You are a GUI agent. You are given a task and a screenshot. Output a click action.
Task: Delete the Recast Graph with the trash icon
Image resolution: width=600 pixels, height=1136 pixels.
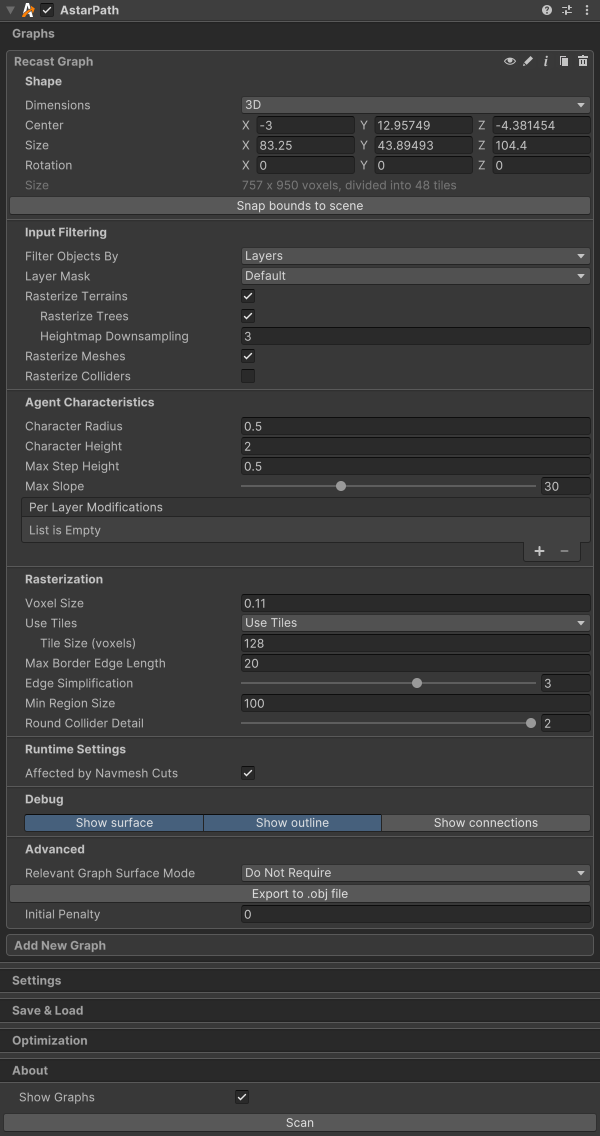pyautogui.click(x=583, y=62)
